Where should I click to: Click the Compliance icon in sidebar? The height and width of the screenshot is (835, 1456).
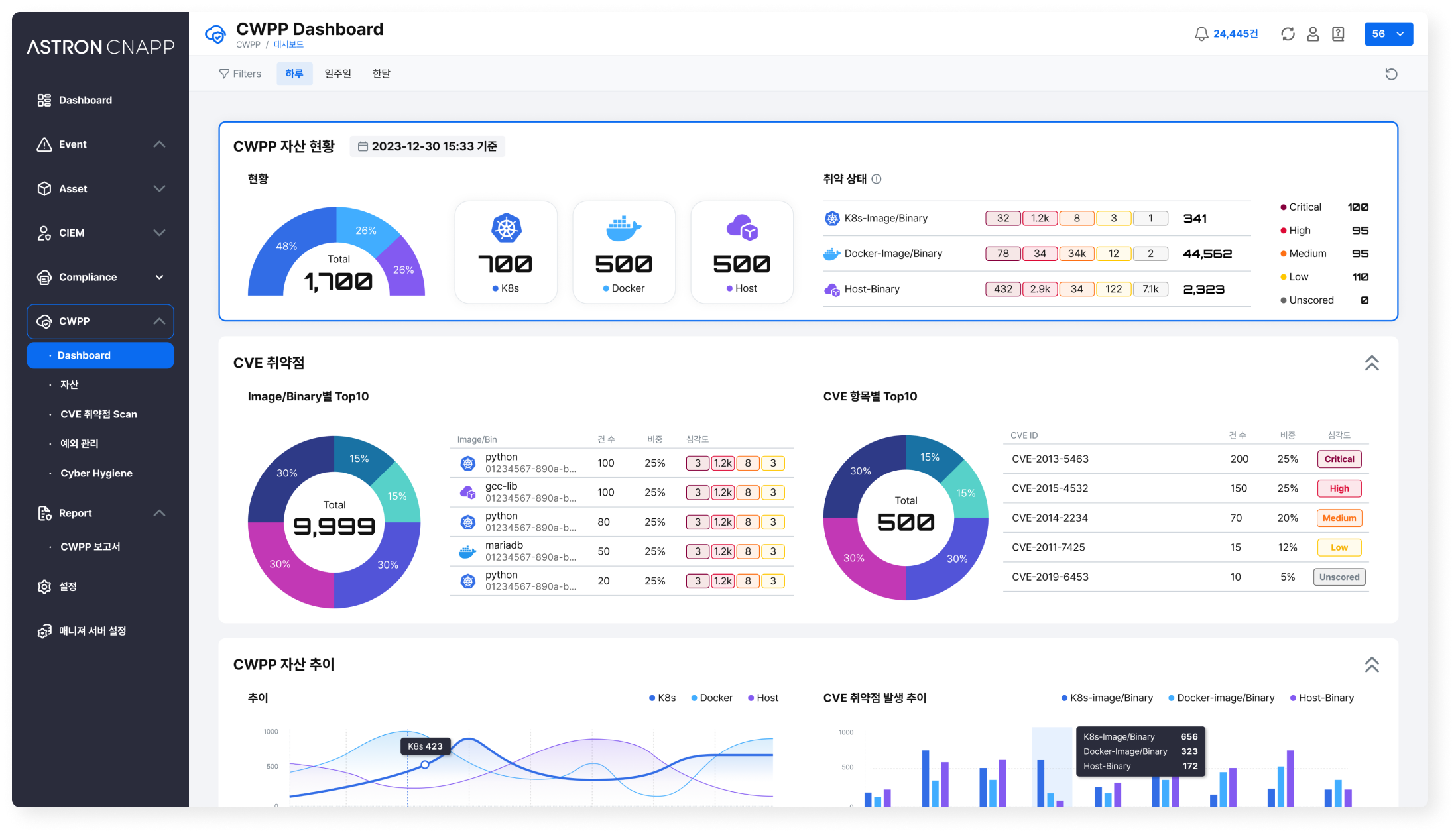(44, 277)
